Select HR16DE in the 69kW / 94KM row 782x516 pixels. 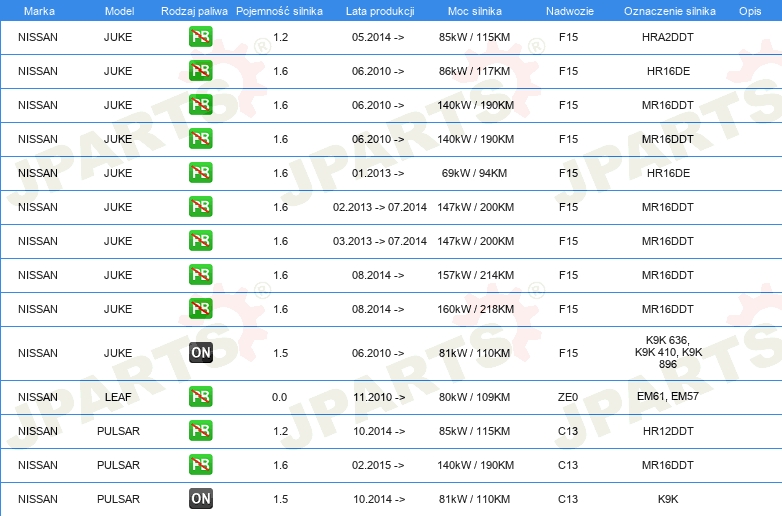[x=668, y=173]
